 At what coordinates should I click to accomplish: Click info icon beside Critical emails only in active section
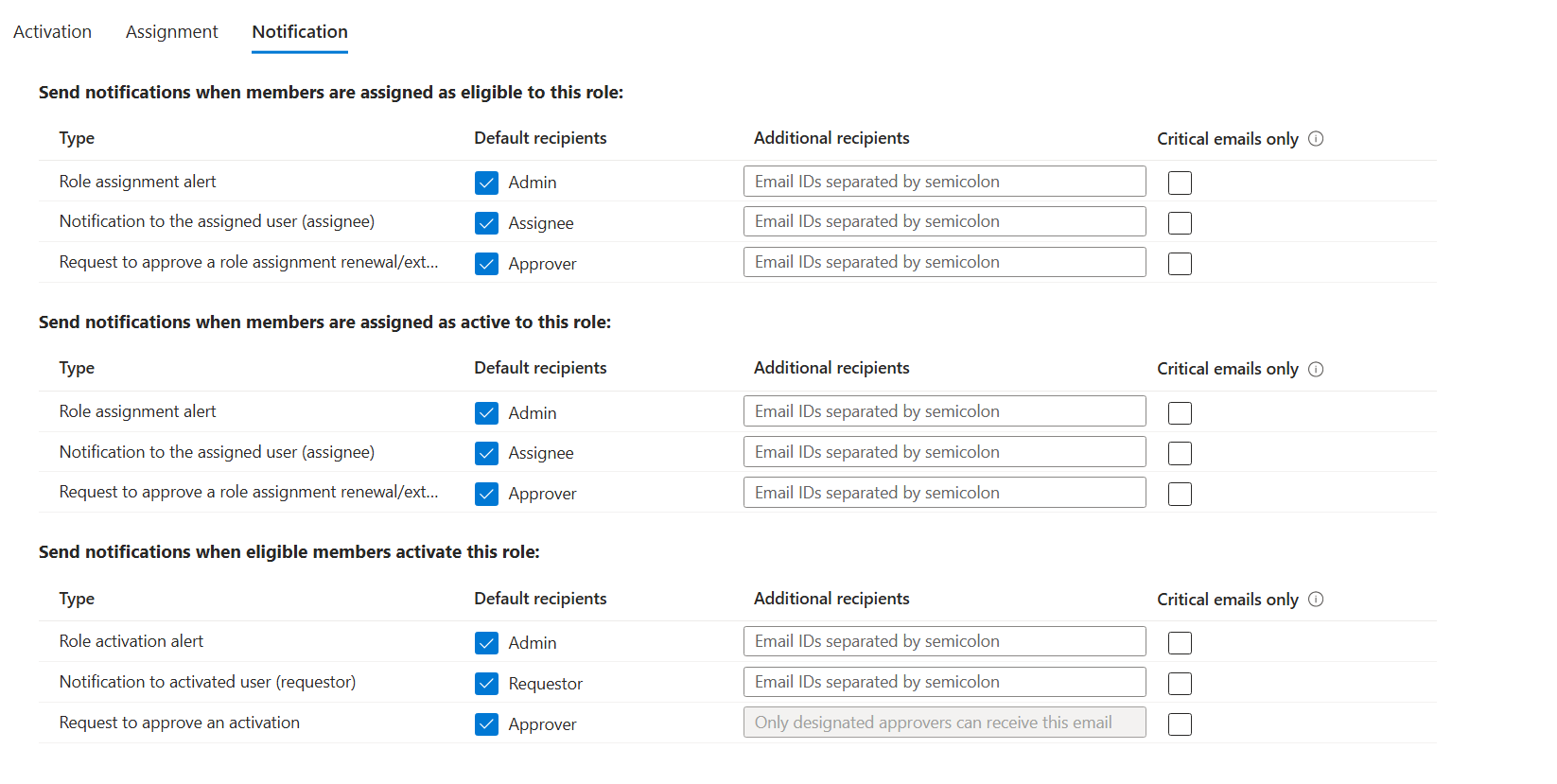point(1316,369)
